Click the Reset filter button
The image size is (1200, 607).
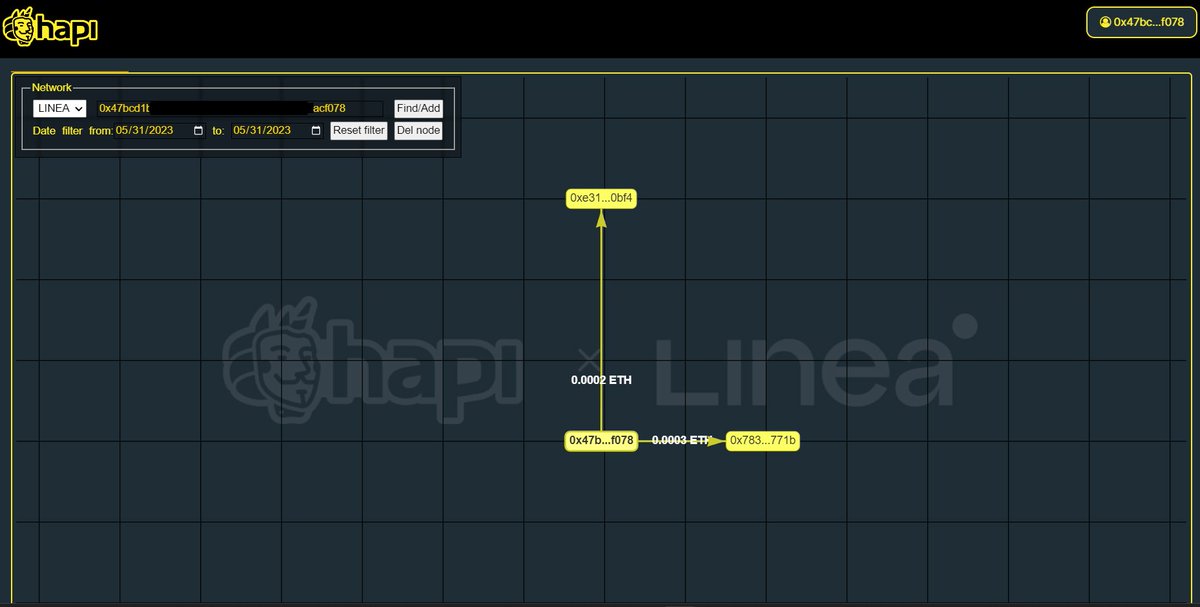click(359, 130)
